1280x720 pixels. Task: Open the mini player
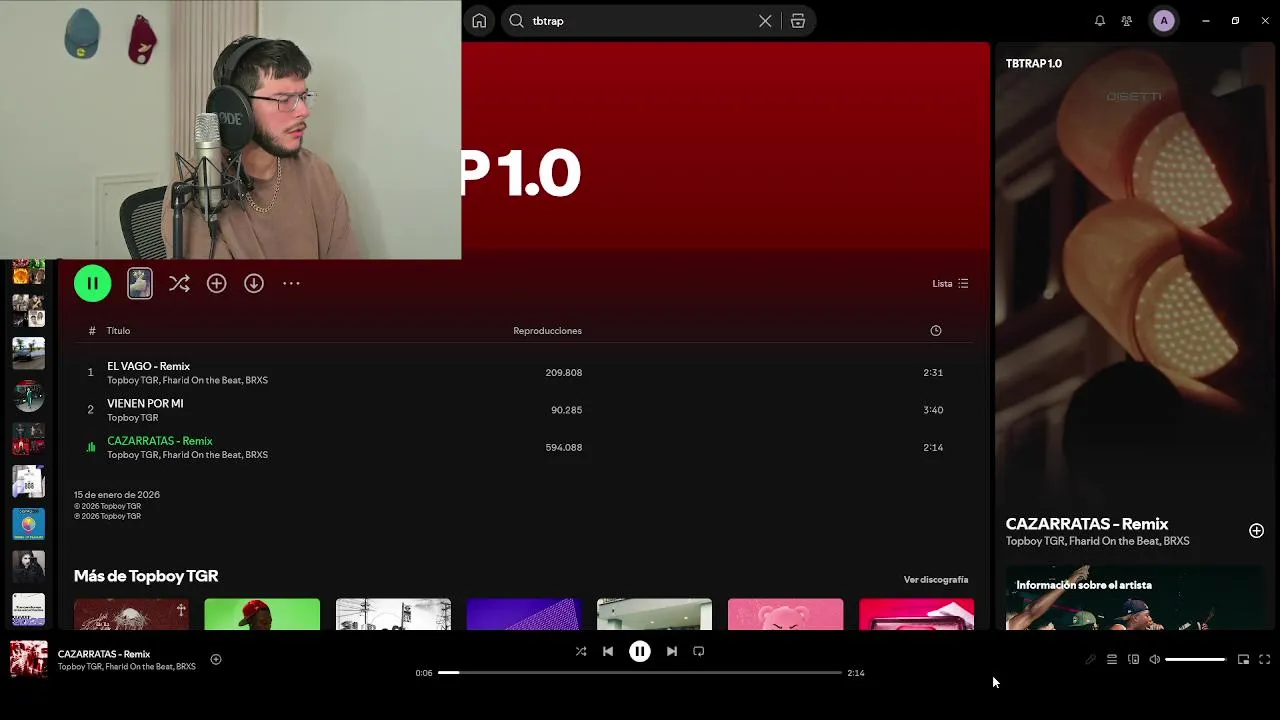(x=1243, y=659)
